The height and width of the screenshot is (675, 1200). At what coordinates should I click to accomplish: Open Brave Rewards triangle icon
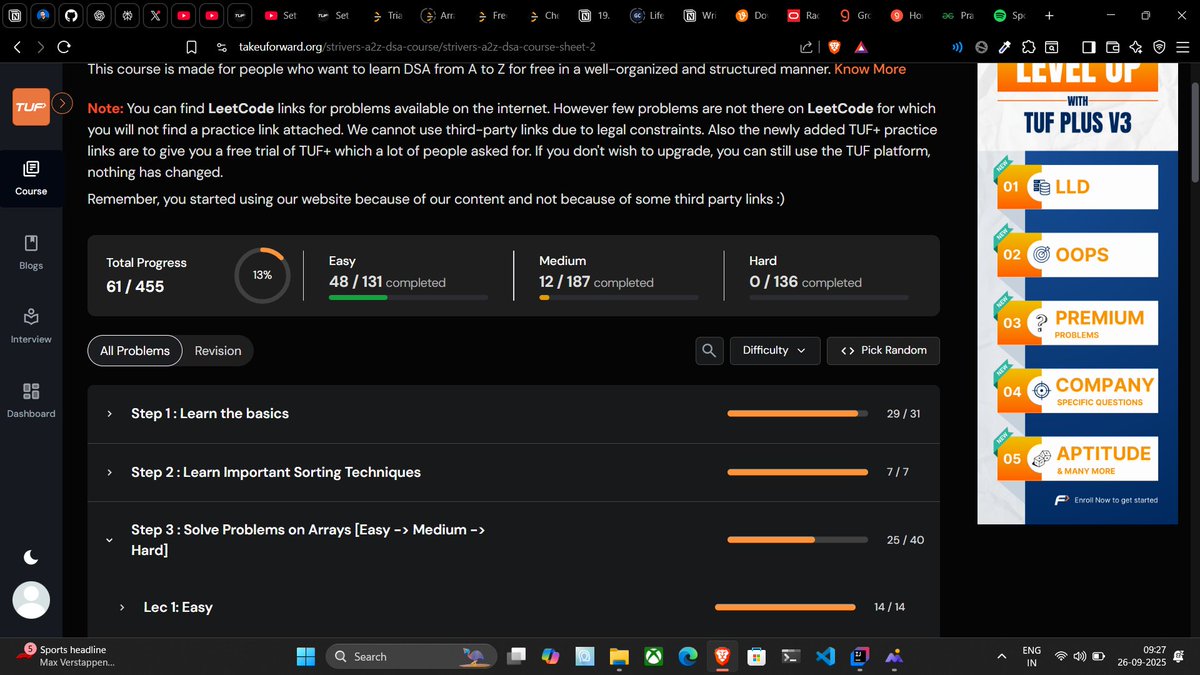point(862,47)
